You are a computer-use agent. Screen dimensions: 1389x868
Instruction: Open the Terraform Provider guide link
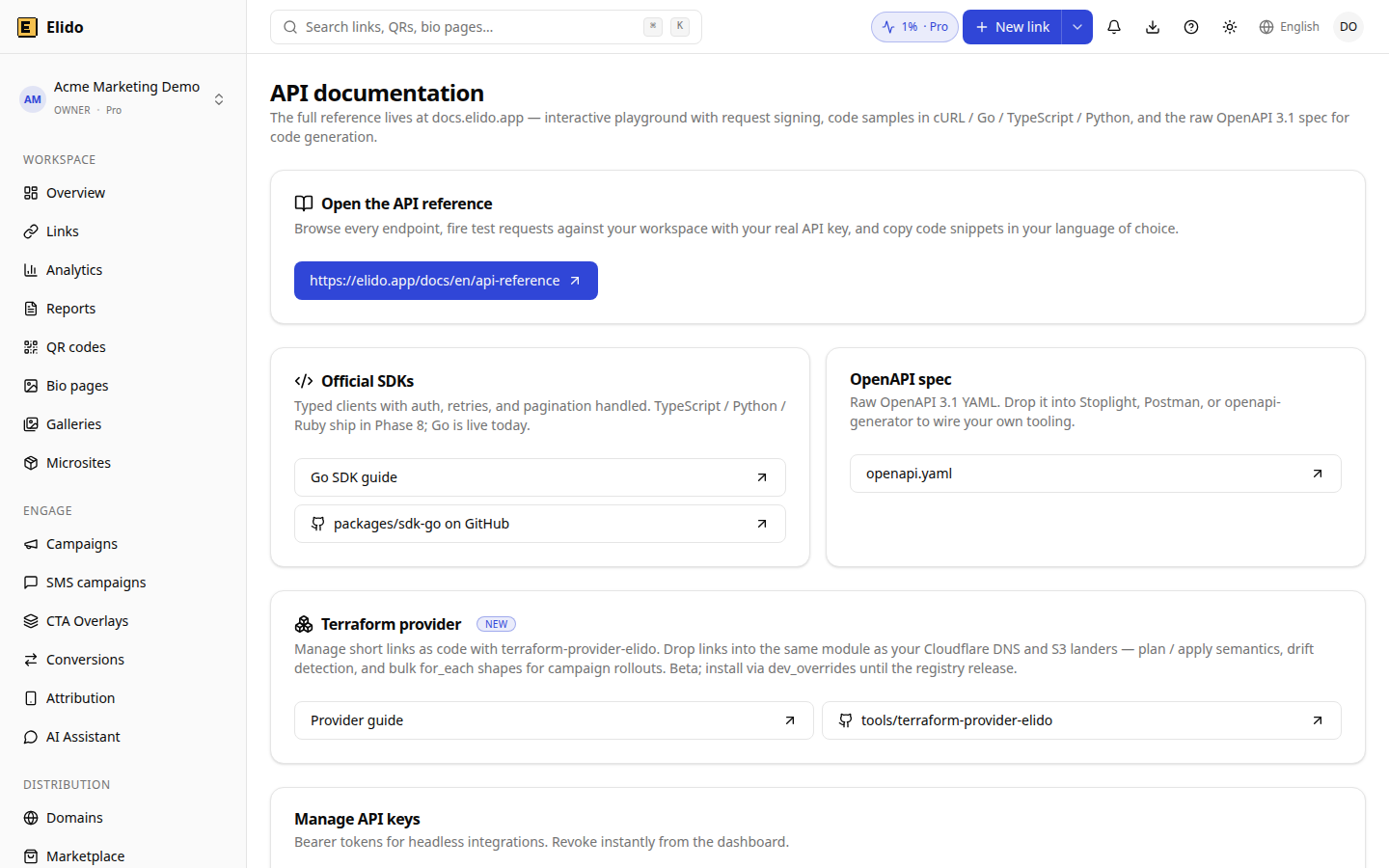point(554,720)
